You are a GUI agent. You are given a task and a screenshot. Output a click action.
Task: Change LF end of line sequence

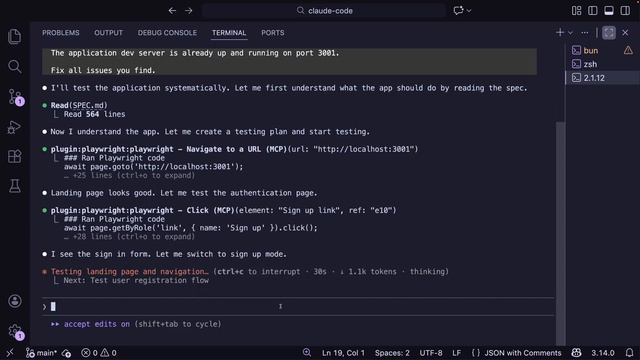pyautogui.click(x=456, y=353)
